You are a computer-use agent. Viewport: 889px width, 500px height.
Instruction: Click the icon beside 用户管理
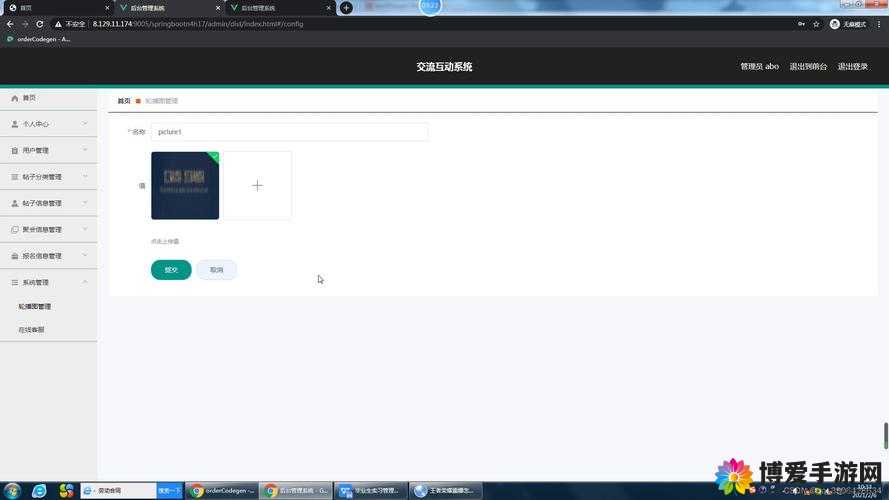click(x=15, y=151)
